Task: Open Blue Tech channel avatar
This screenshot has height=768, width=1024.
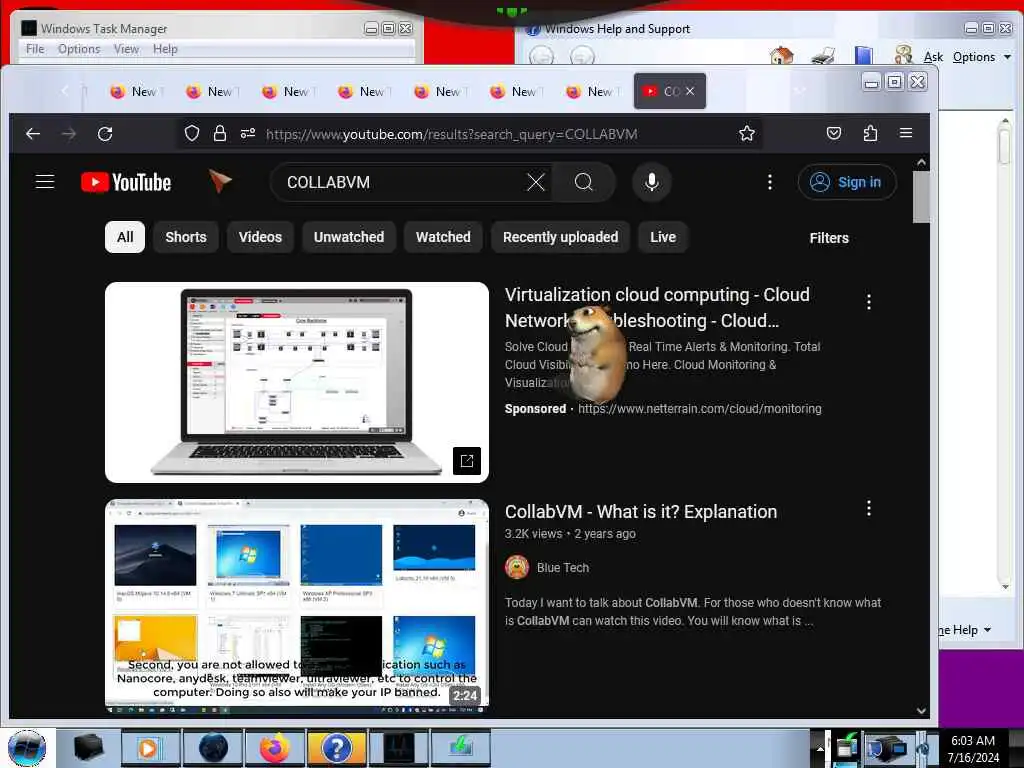Action: (x=517, y=568)
